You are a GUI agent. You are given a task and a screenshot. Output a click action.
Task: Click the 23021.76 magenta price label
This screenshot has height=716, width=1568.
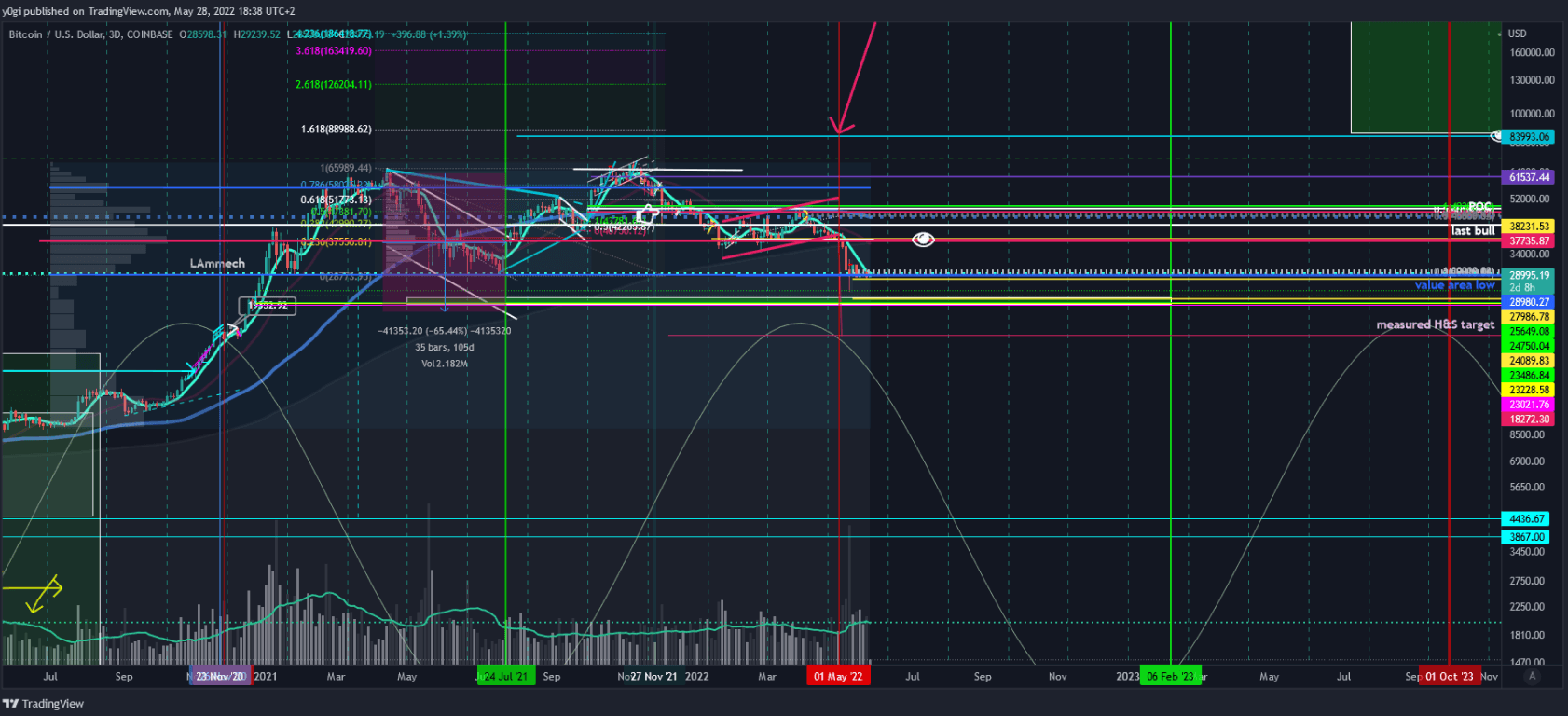click(1529, 405)
